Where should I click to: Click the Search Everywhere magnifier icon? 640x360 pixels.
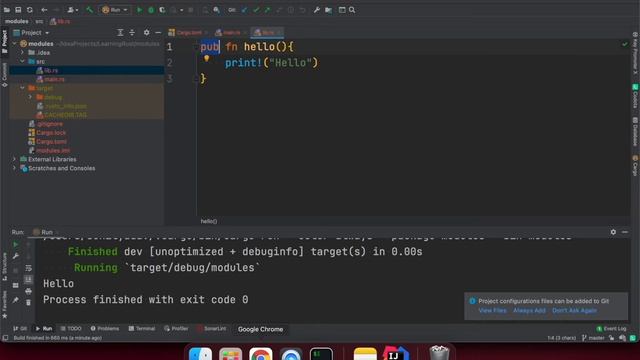pyautogui.click(x=352, y=10)
